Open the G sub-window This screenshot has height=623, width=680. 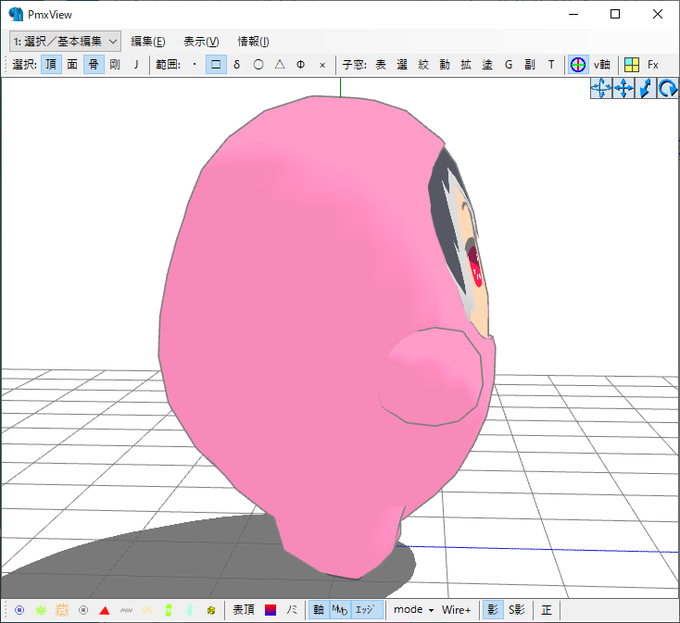pos(509,65)
